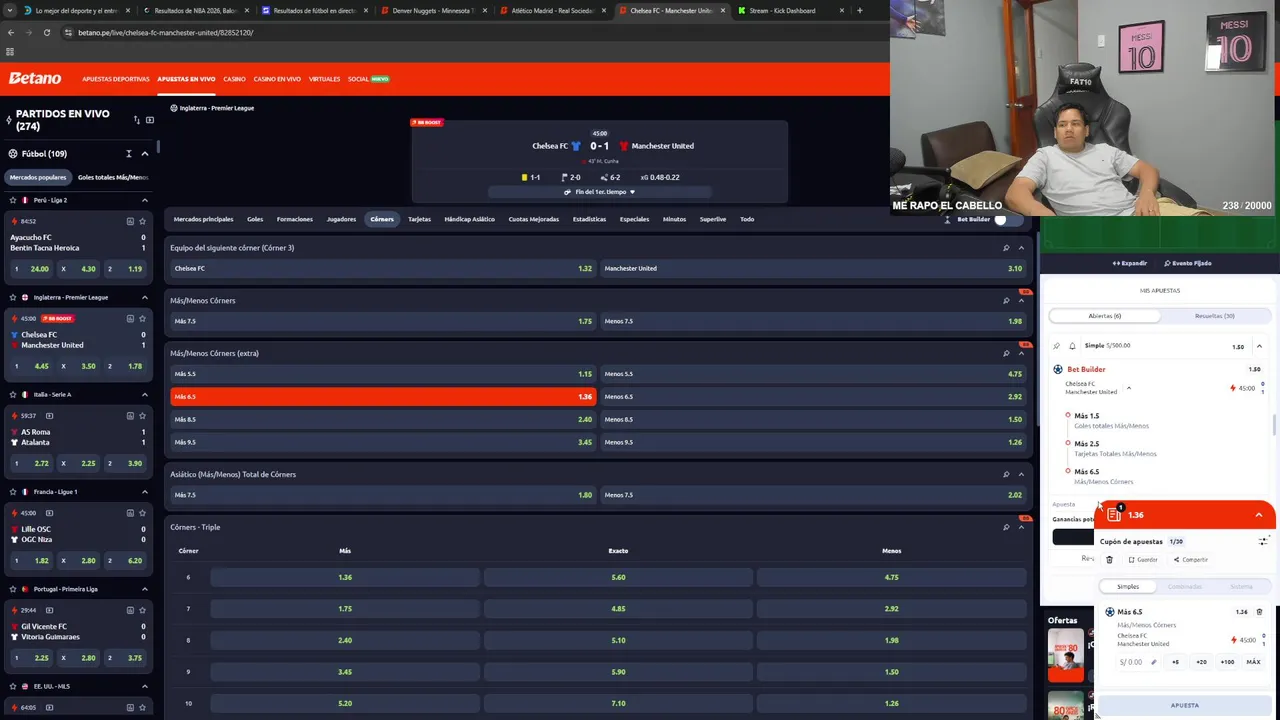Image resolution: width=1280 pixels, height=720 pixels.
Task: Collapse the orange bet coupon header
Action: [x=1259, y=515]
